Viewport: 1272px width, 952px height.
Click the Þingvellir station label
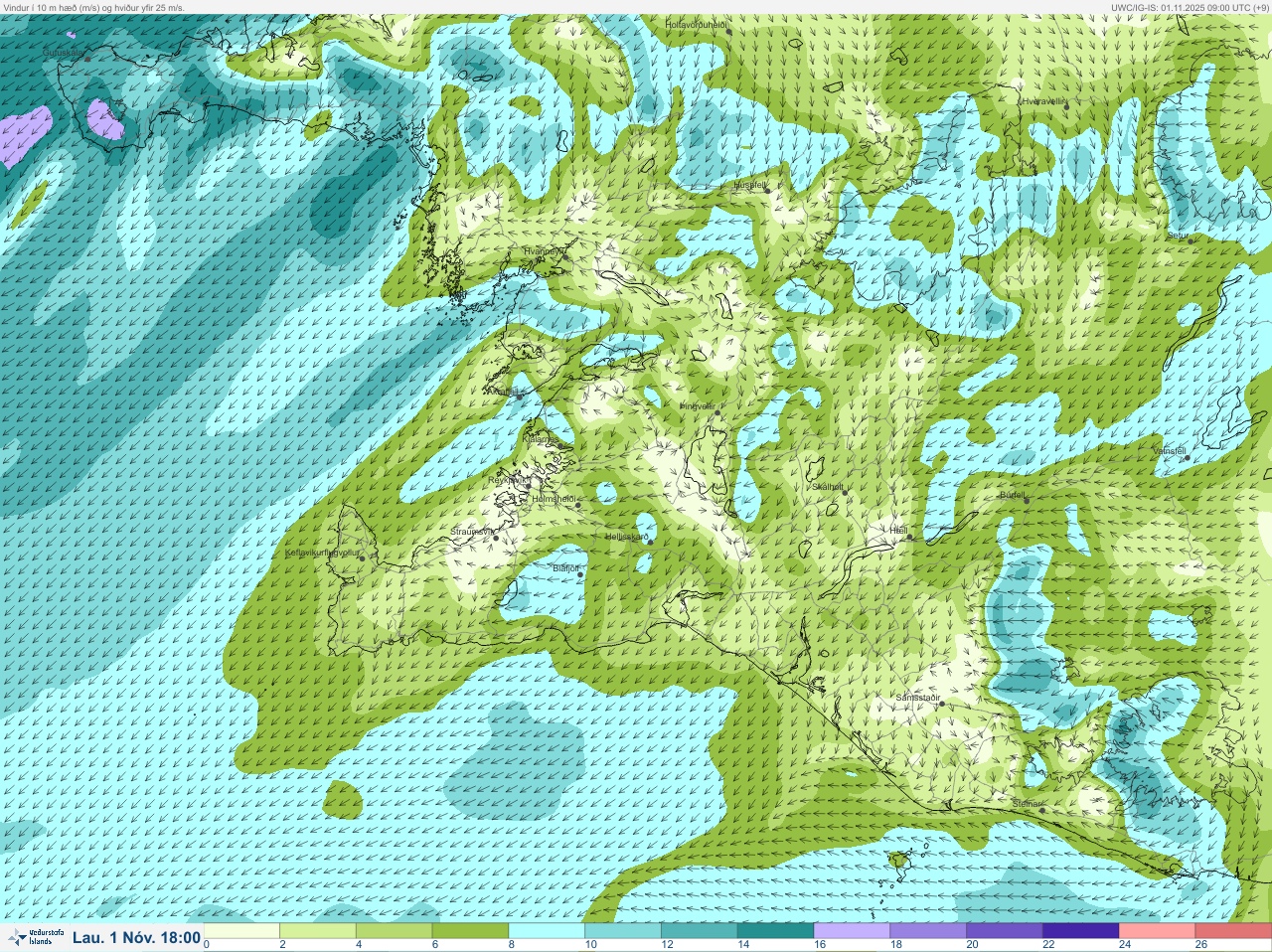point(698,406)
